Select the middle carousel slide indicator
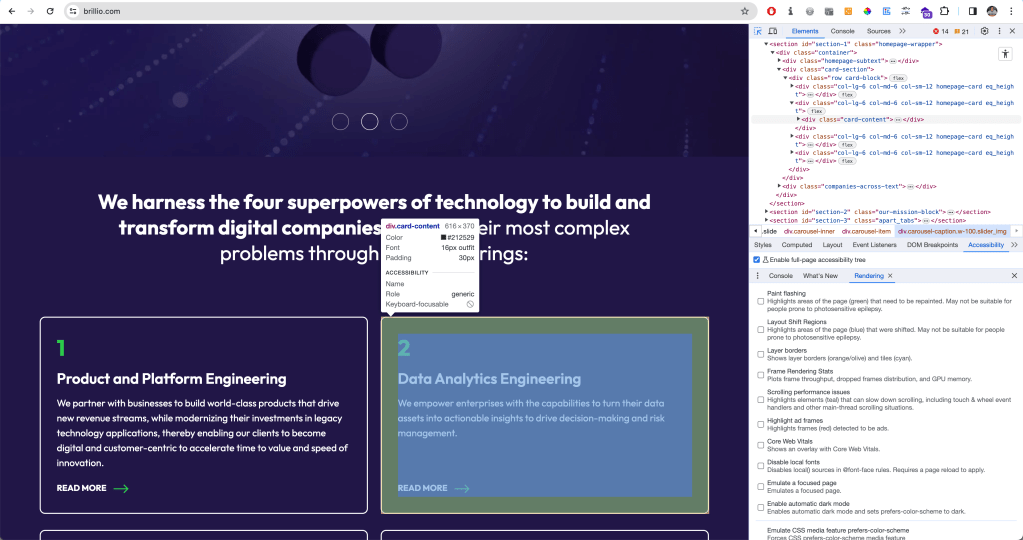Screen dimensions: 1023x540 click(369, 121)
